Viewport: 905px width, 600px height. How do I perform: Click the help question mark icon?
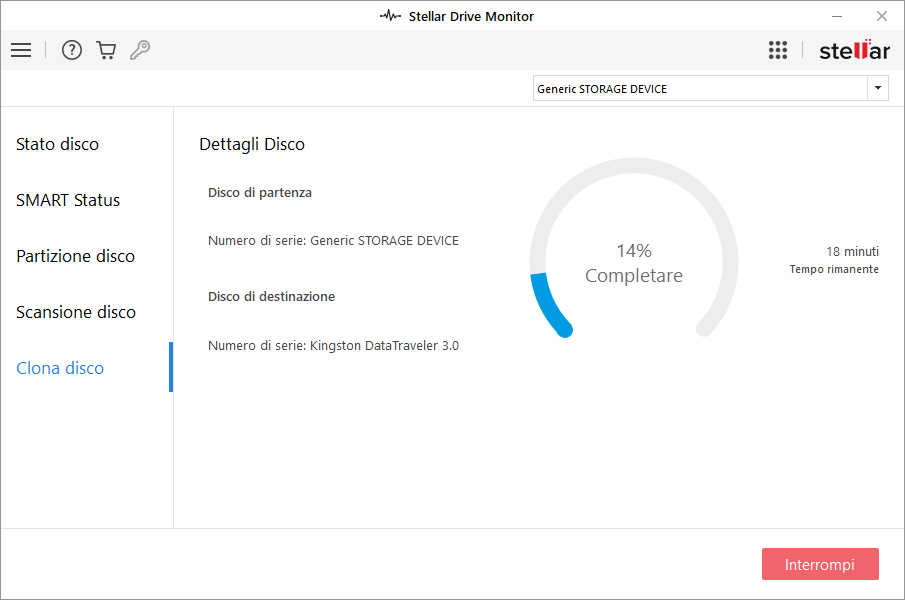click(x=72, y=50)
